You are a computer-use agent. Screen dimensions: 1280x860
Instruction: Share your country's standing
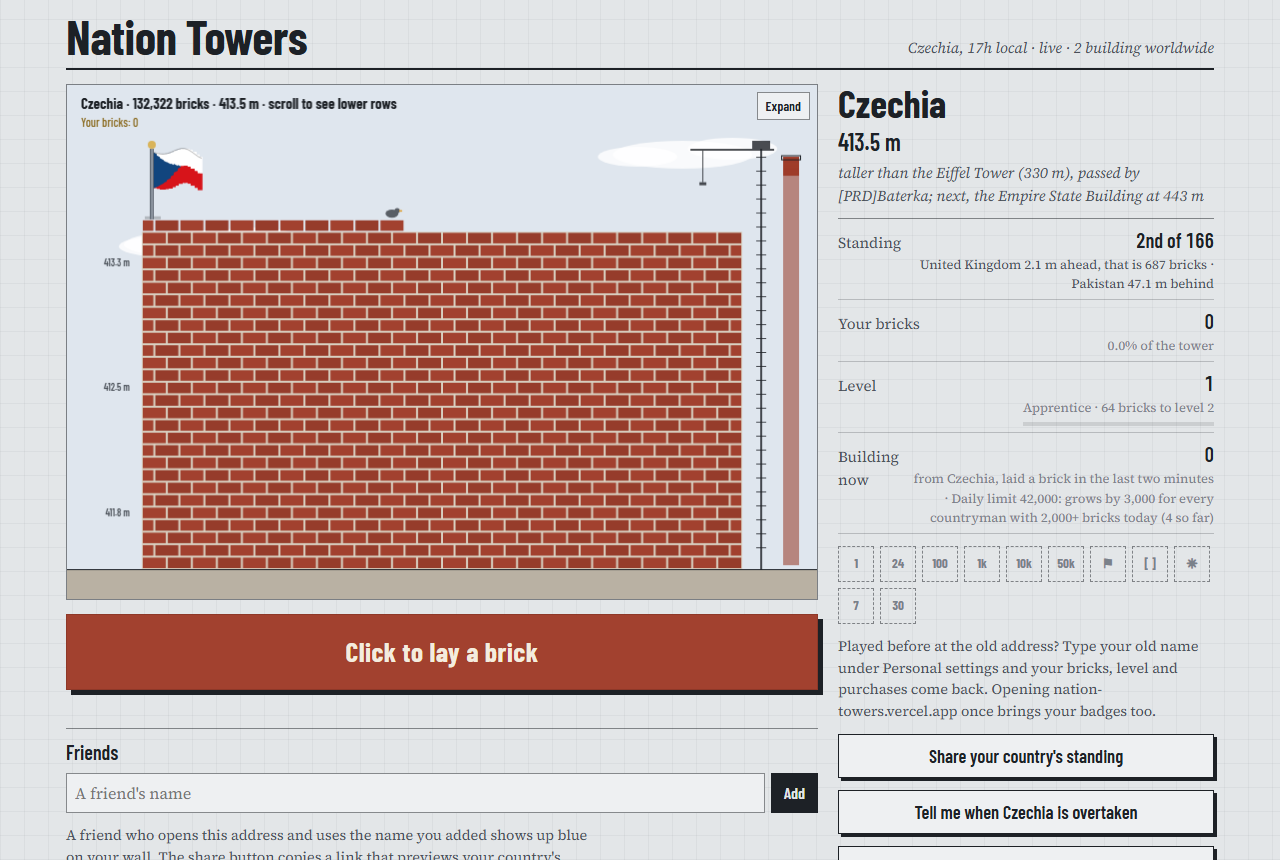pos(1026,756)
